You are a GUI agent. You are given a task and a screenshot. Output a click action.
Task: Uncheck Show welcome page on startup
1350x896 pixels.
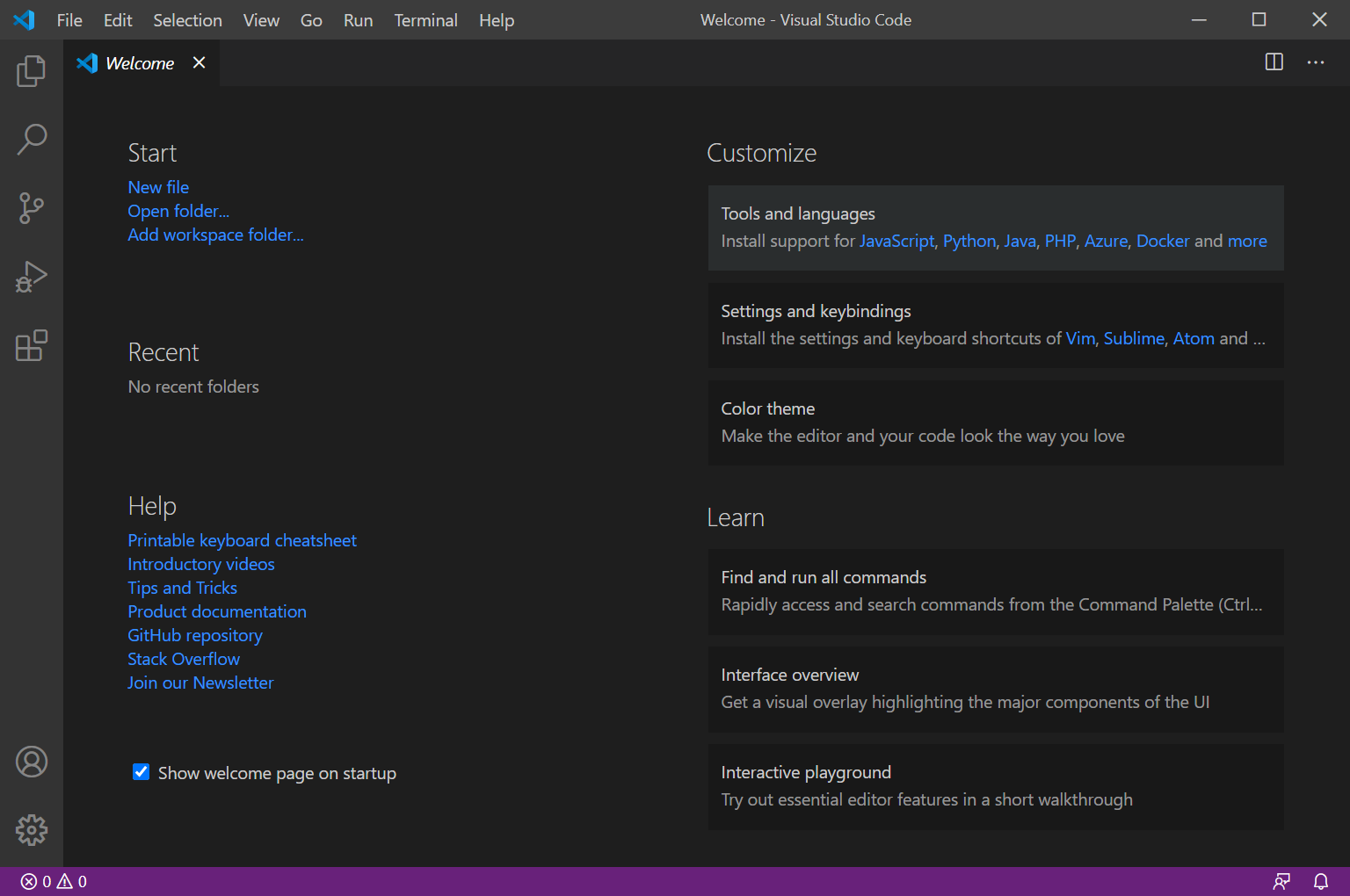coord(141,772)
